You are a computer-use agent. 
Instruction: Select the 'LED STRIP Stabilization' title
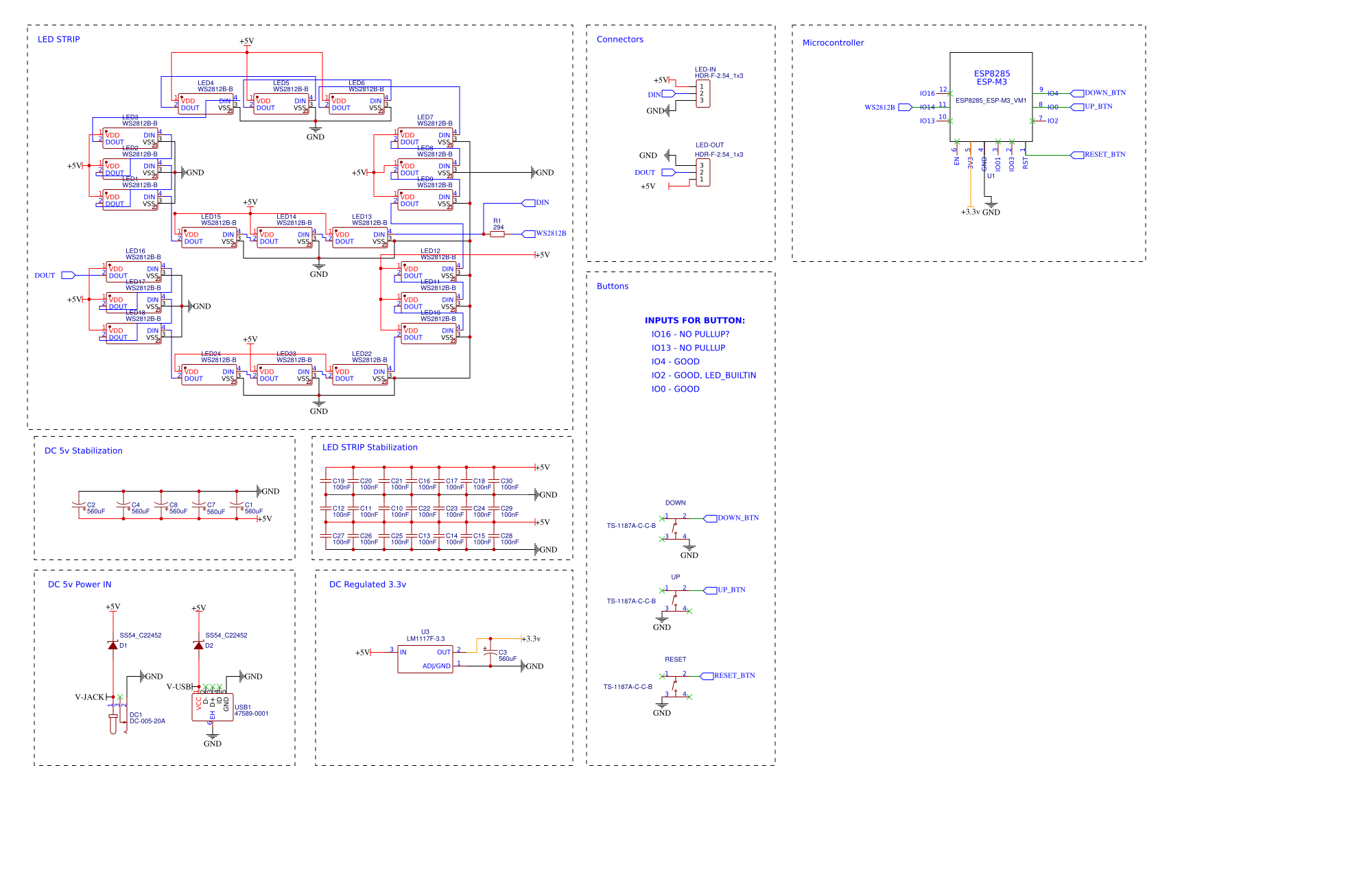pyautogui.click(x=370, y=447)
